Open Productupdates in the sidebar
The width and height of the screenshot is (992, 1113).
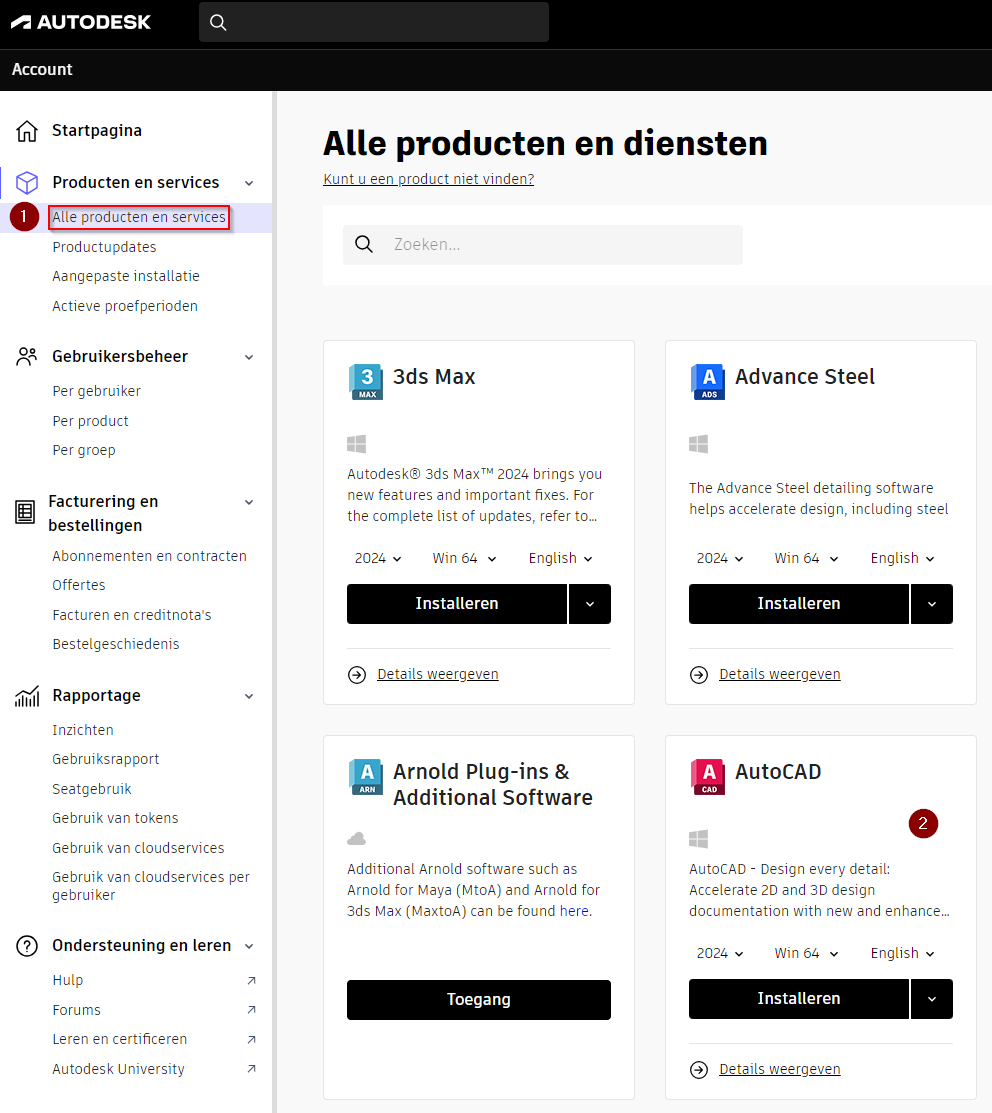104,247
